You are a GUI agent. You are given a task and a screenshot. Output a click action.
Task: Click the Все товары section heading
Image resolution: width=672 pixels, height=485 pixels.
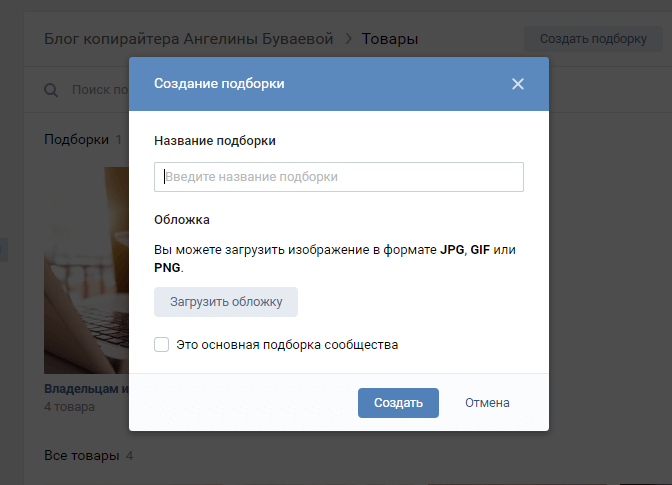click(x=80, y=456)
